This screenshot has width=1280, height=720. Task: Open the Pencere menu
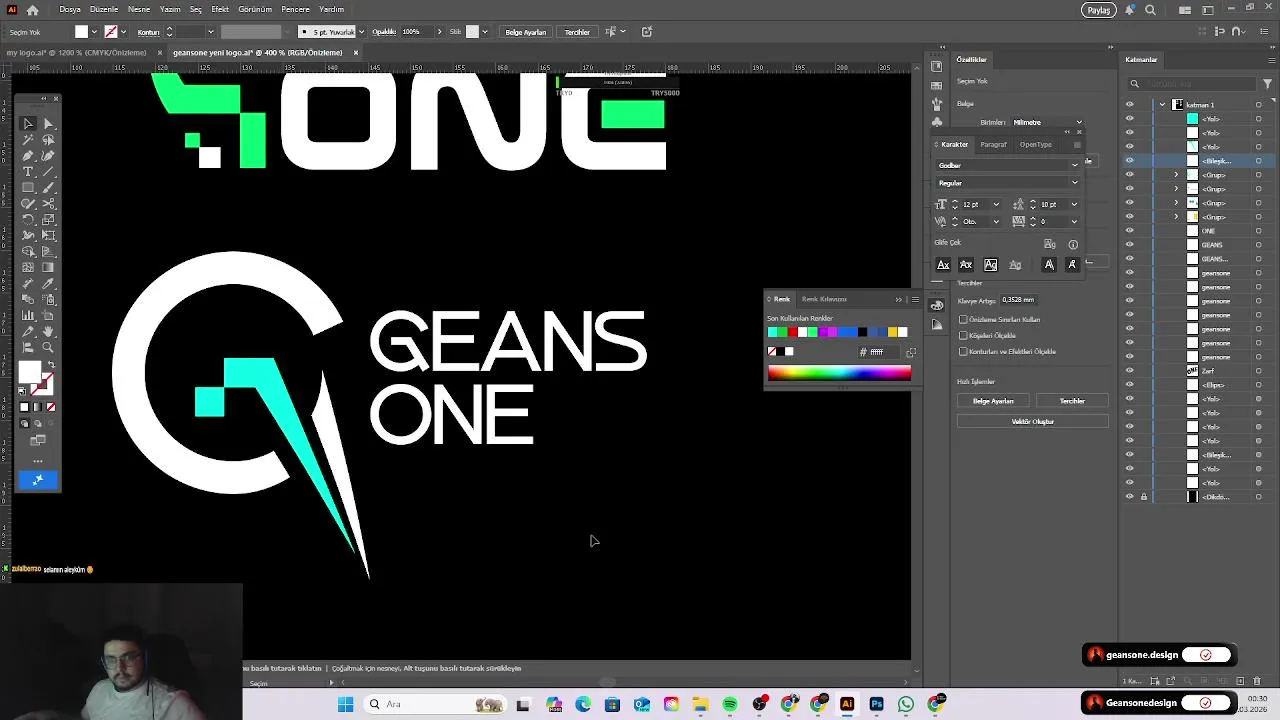295,10
